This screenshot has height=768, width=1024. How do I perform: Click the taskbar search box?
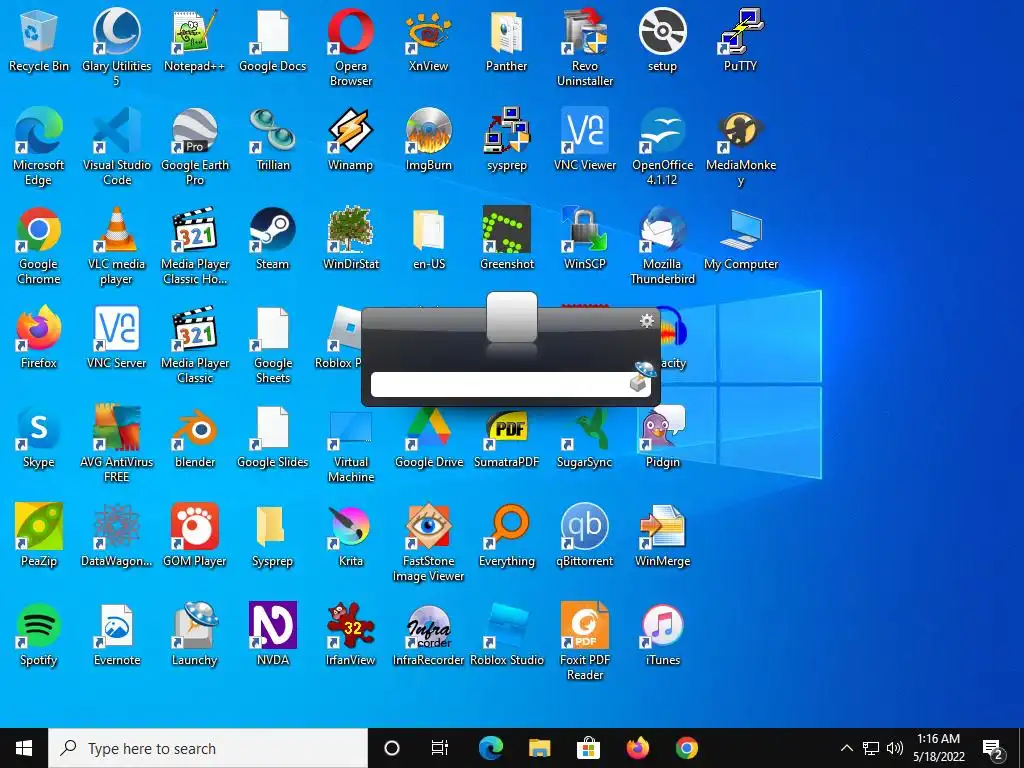pyautogui.click(x=208, y=748)
